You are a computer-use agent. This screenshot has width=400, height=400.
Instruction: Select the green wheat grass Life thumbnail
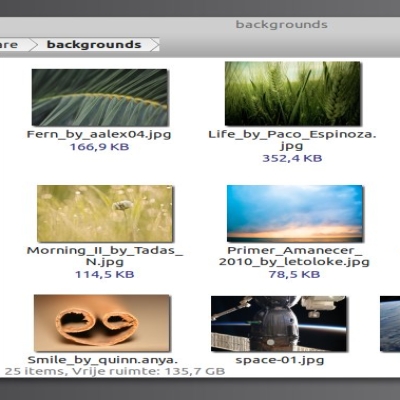pos(293,93)
